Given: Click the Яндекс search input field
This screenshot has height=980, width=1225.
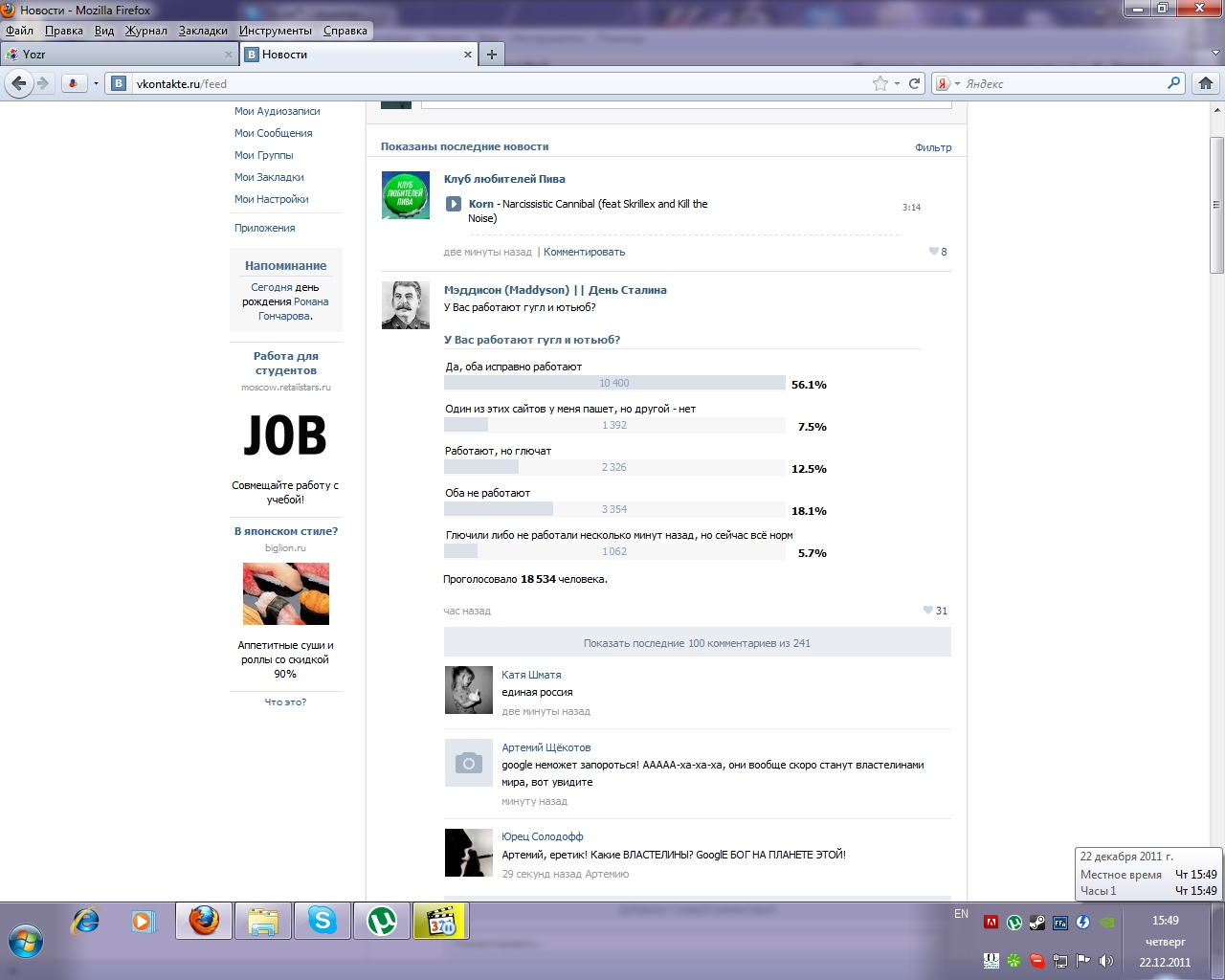Looking at the screenshot, I should pyautogui.click(x=1062, y=83).
